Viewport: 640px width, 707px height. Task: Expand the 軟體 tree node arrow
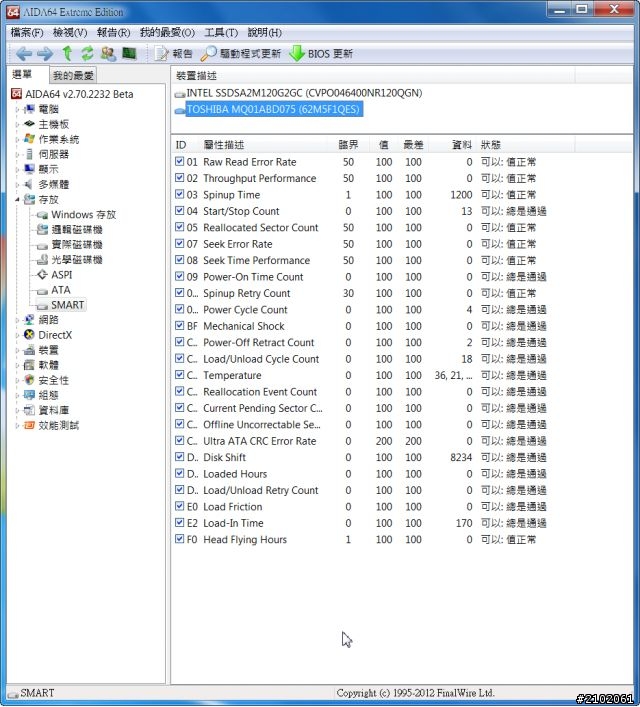[x=17, y=365]
